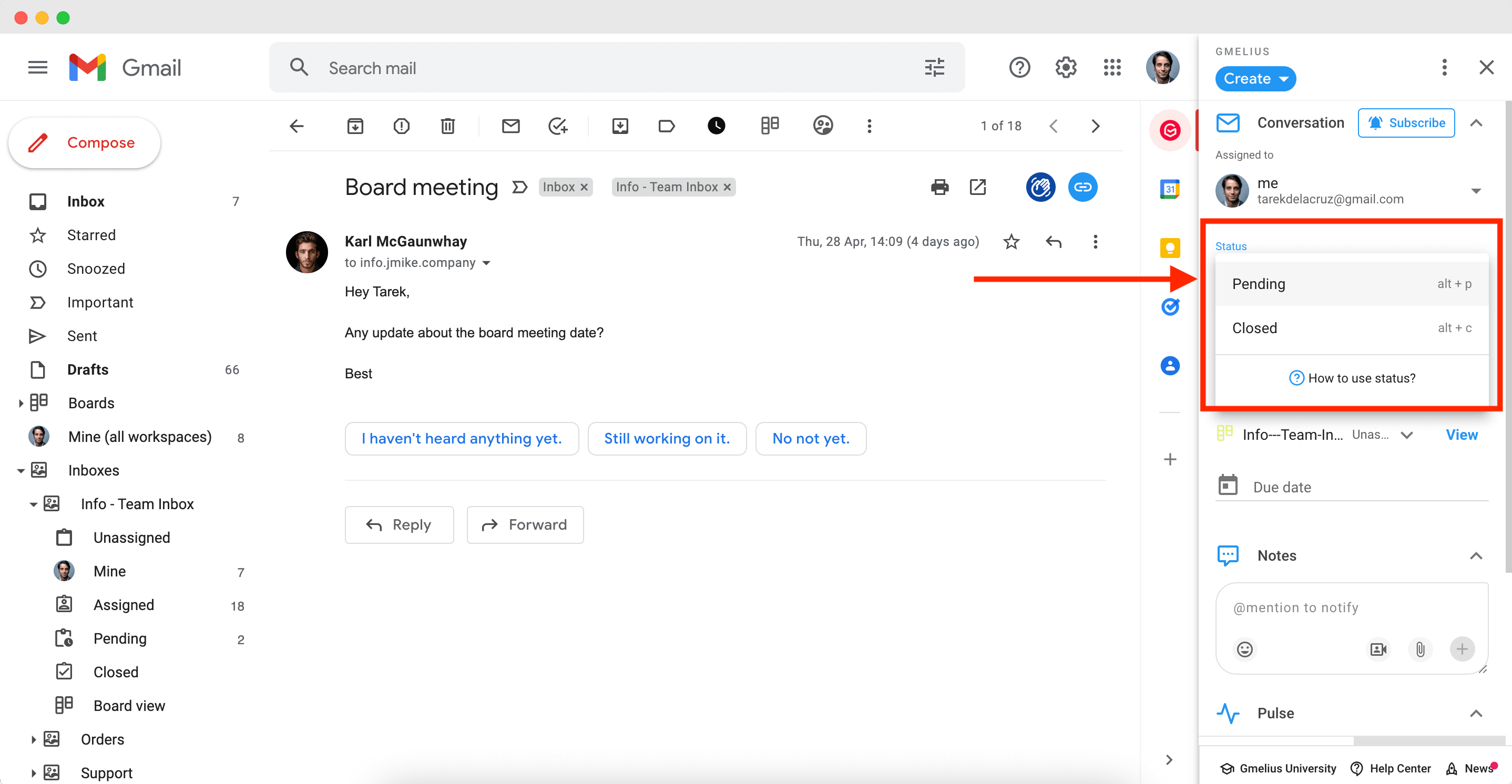Open the board column Unassigned dropdown
1512x784 pixels.
(1406, 435)
